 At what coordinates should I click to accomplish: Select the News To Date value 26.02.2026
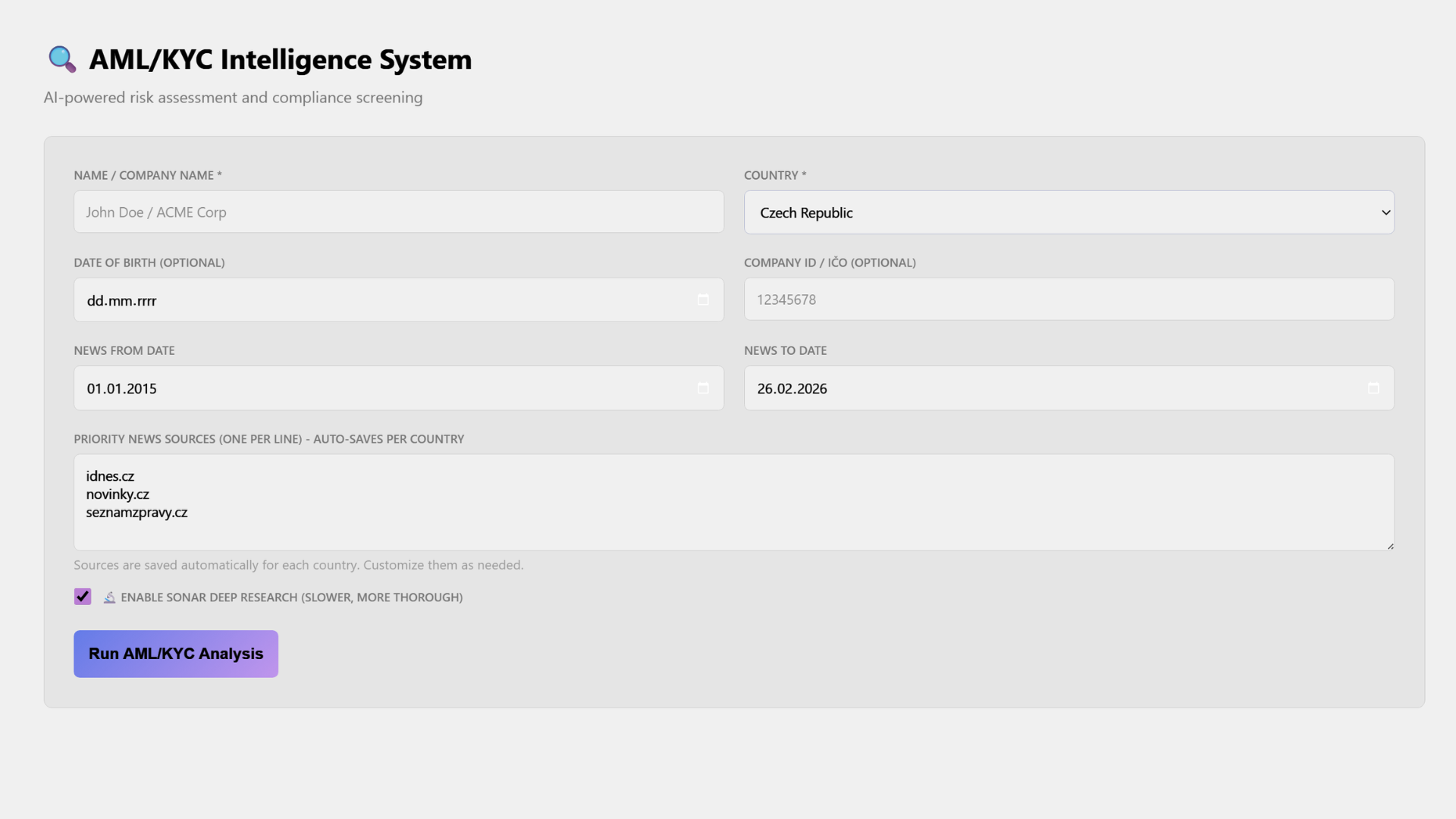792,389
